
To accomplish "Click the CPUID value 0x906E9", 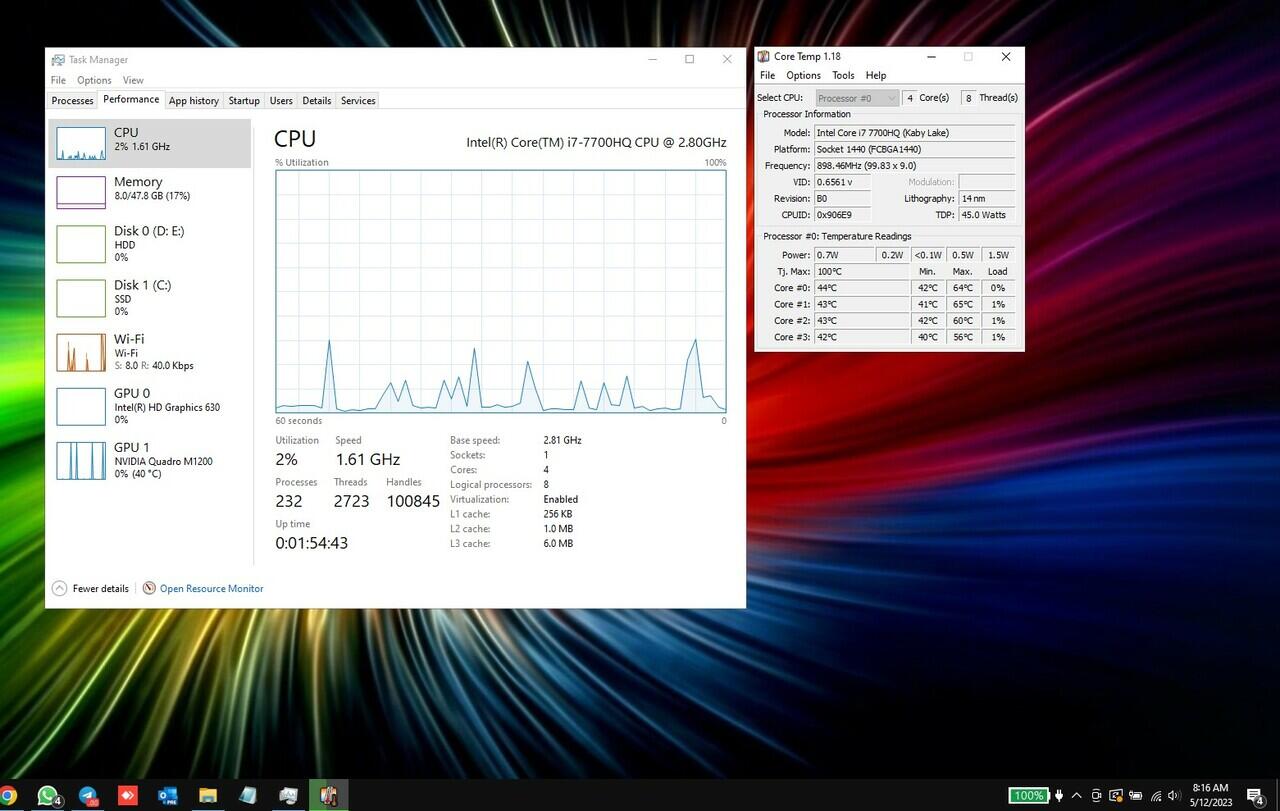I will 842,215.
